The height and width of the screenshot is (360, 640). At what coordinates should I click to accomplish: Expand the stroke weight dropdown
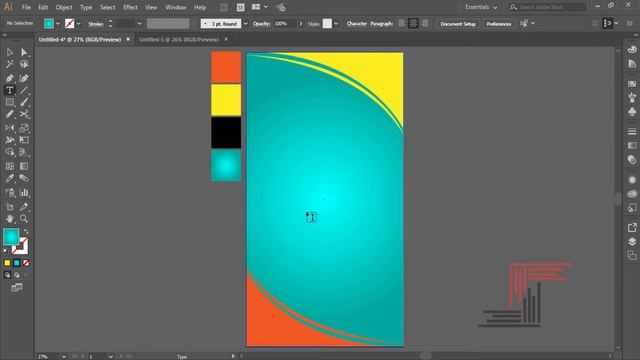[139, 24]
